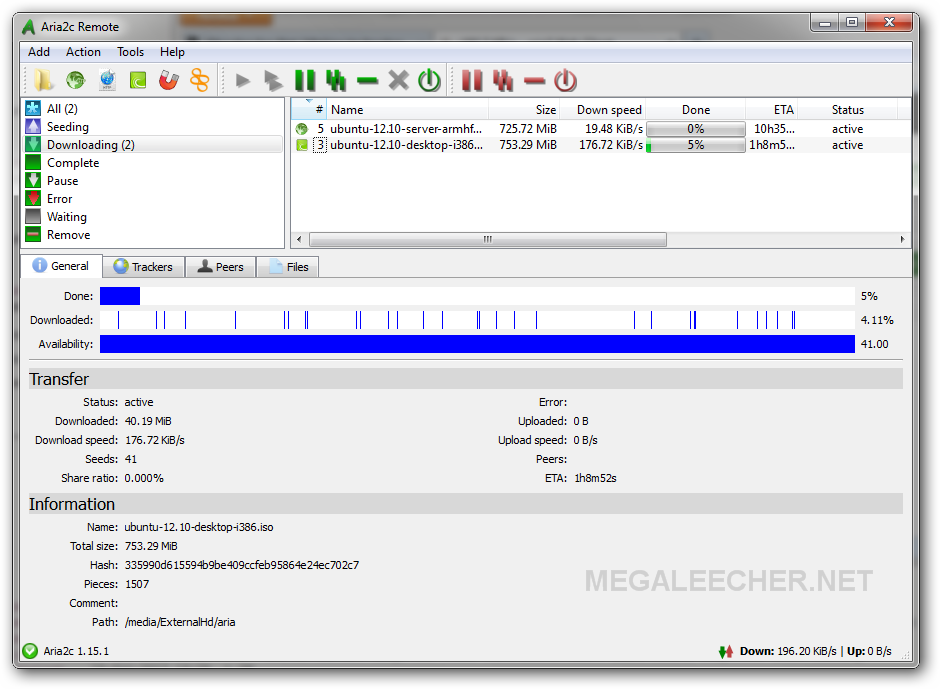Click the Down: 196.20 KiB/s status text

[x=788, y=651]
